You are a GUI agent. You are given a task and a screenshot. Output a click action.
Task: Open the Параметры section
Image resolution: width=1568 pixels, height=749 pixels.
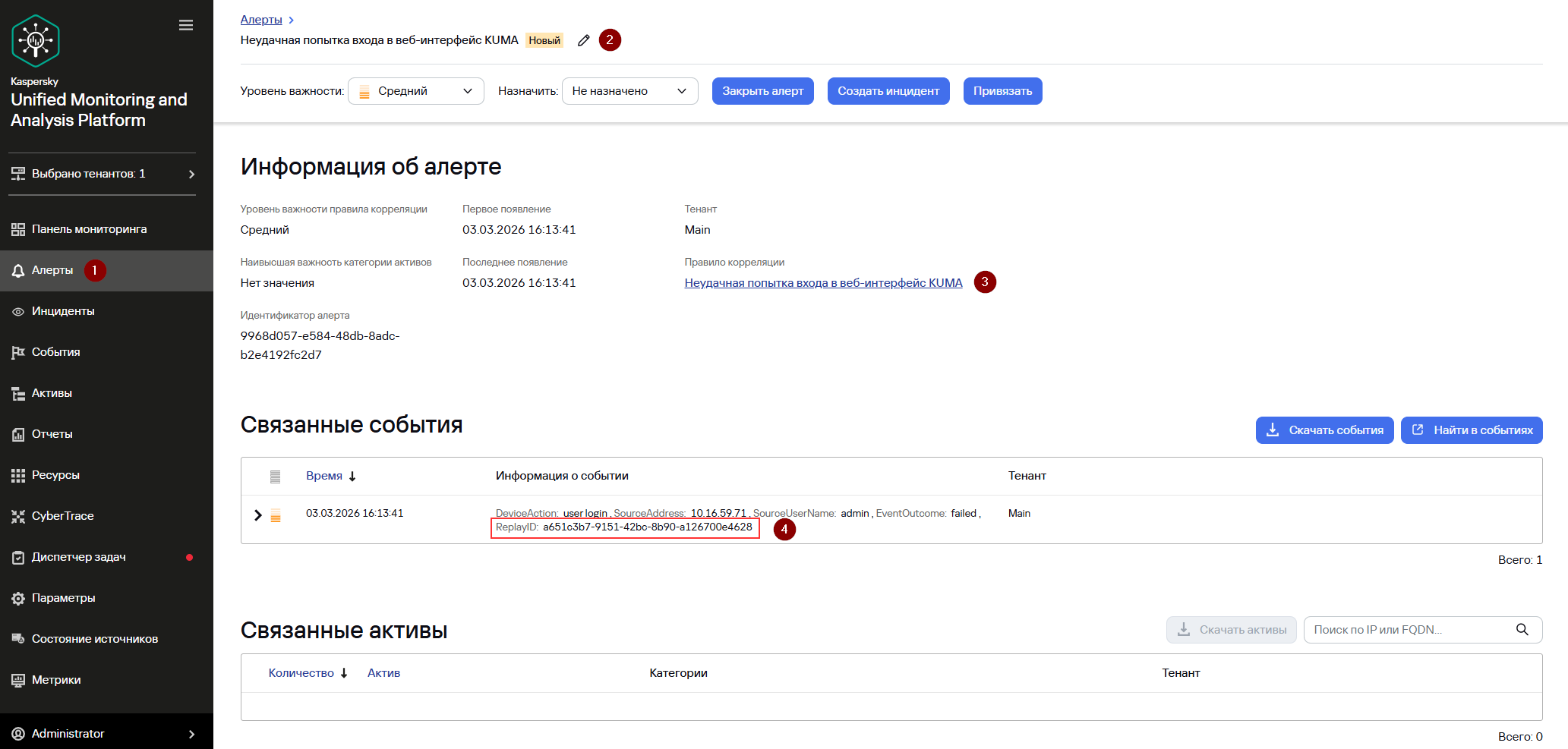pos(106,598)
